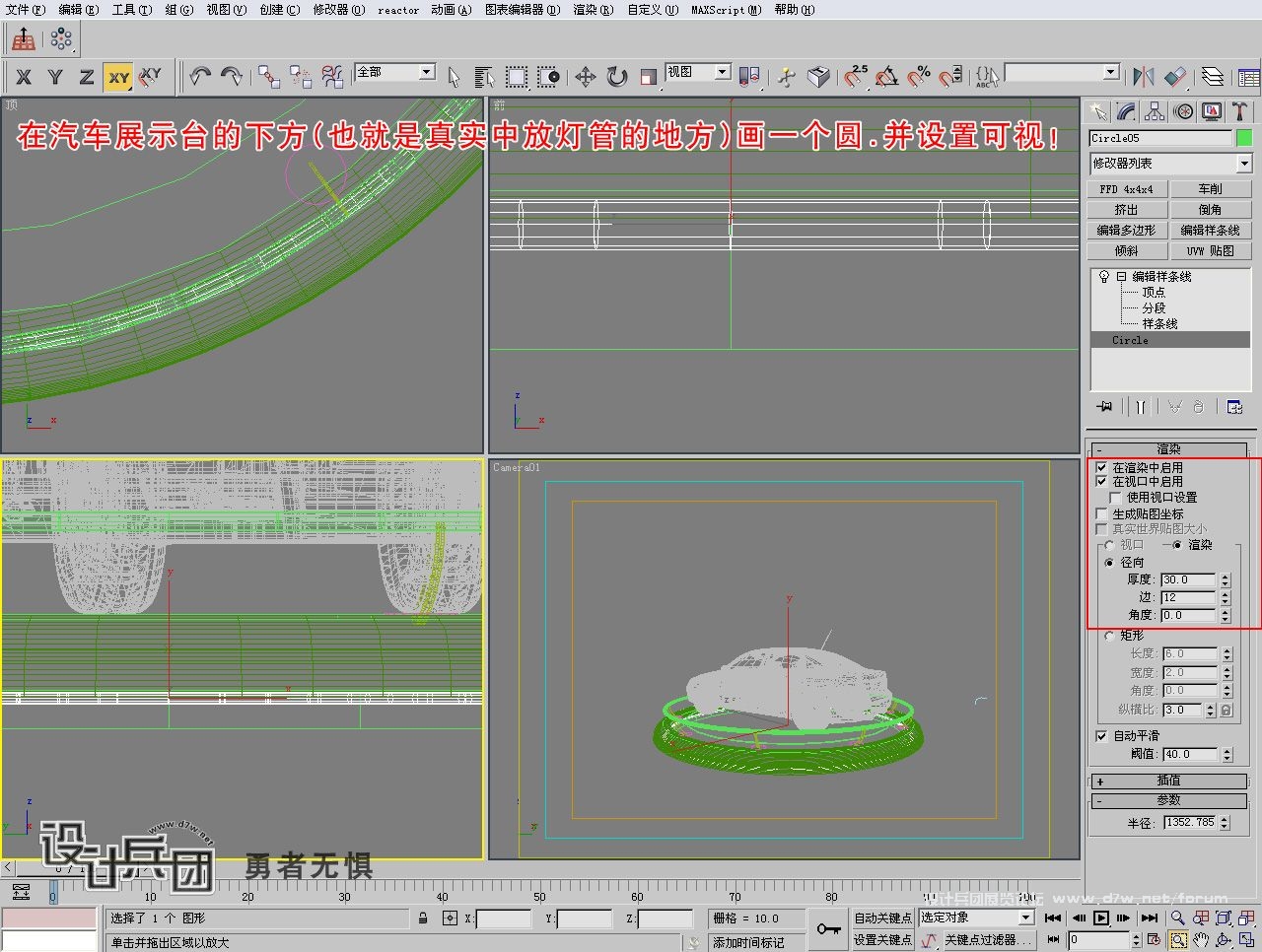Select the 矩形 radio button

(x=1110, y=636)
